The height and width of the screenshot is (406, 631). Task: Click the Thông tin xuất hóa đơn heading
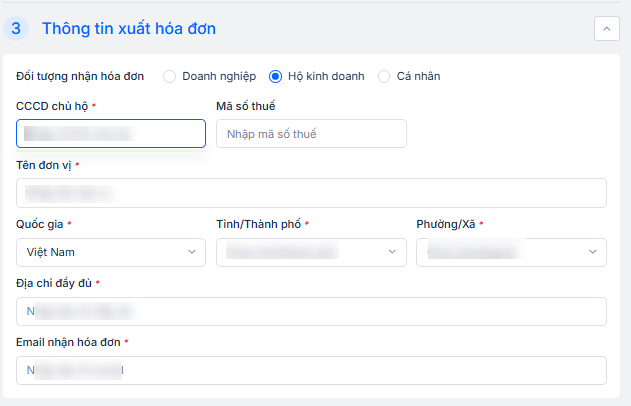[129, 29]
